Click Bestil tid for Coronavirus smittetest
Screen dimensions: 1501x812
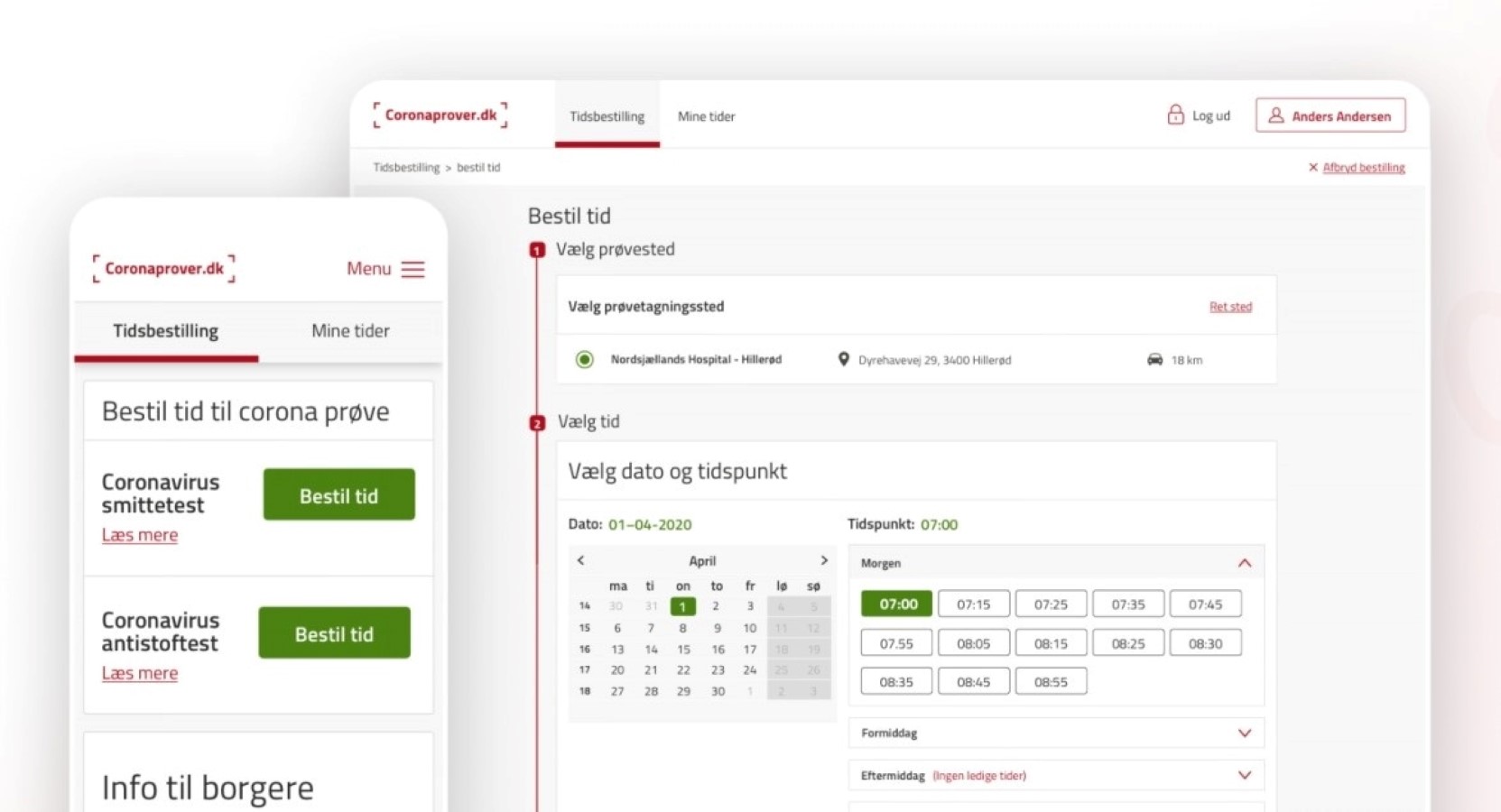pos(338,495)
